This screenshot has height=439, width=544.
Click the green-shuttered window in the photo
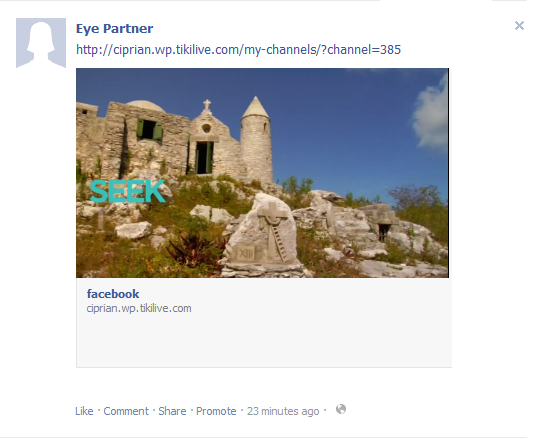coord(149,130)
